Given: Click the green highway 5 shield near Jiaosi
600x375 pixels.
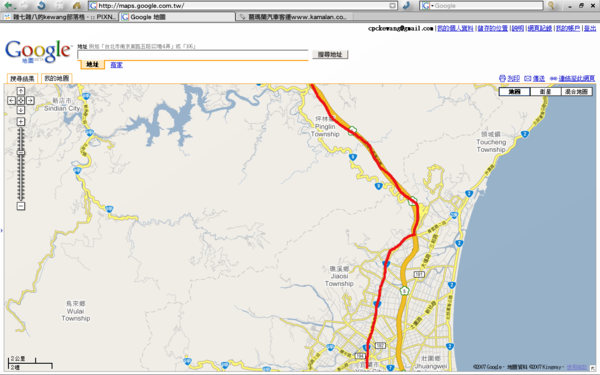Looking at the screenshot, I should (x=404, y=291).
